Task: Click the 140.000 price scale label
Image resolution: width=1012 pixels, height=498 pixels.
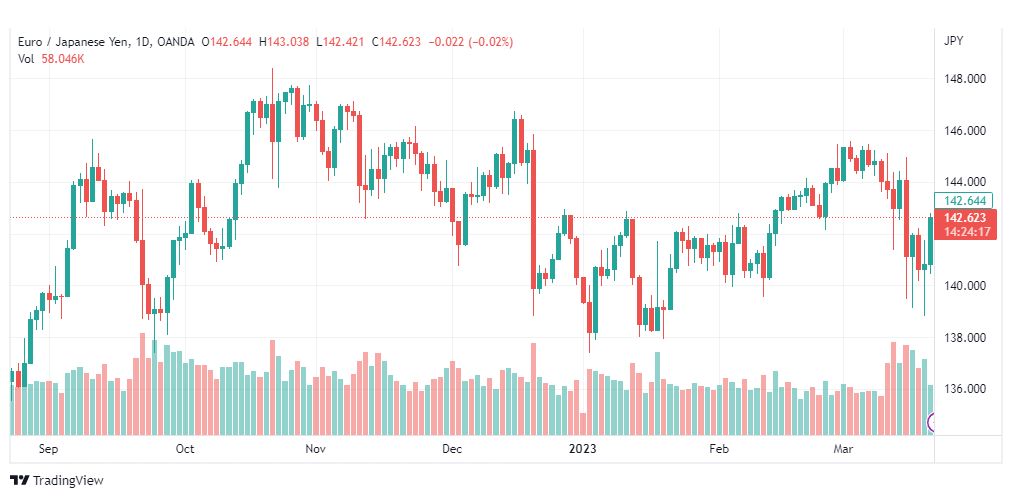Action: pos(966,286)
